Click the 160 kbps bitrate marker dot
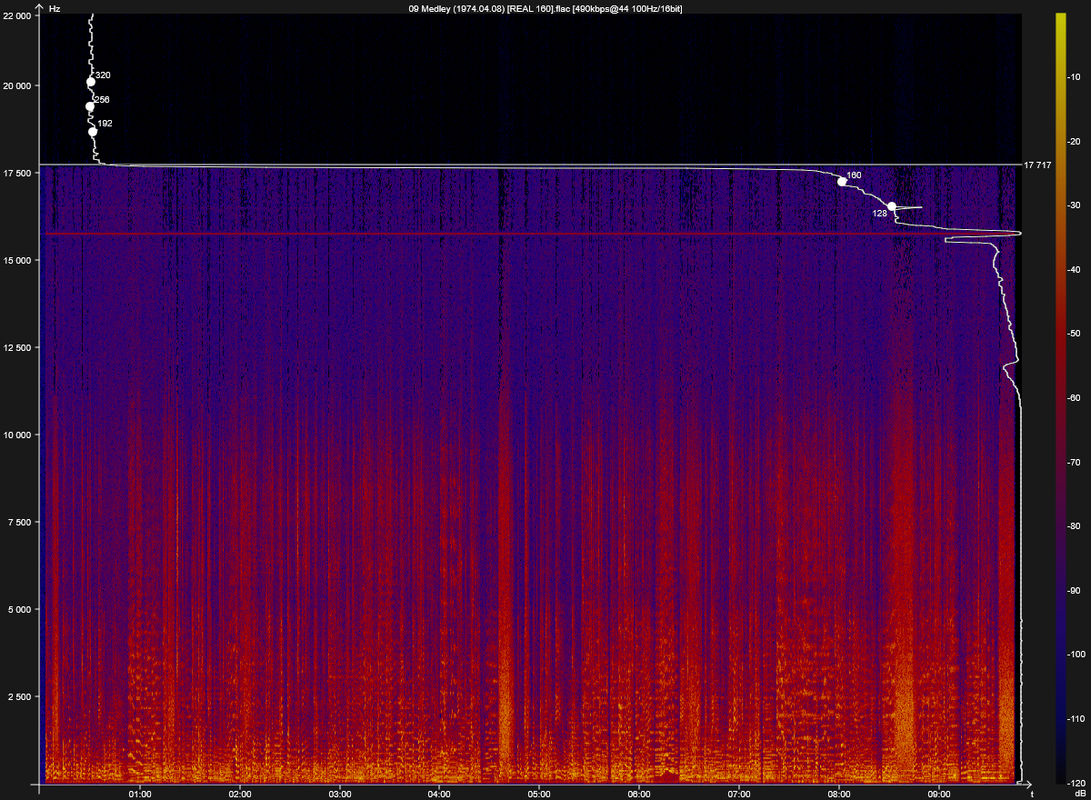The width and height of the screenshot is (1091, 800). point(842,182)
